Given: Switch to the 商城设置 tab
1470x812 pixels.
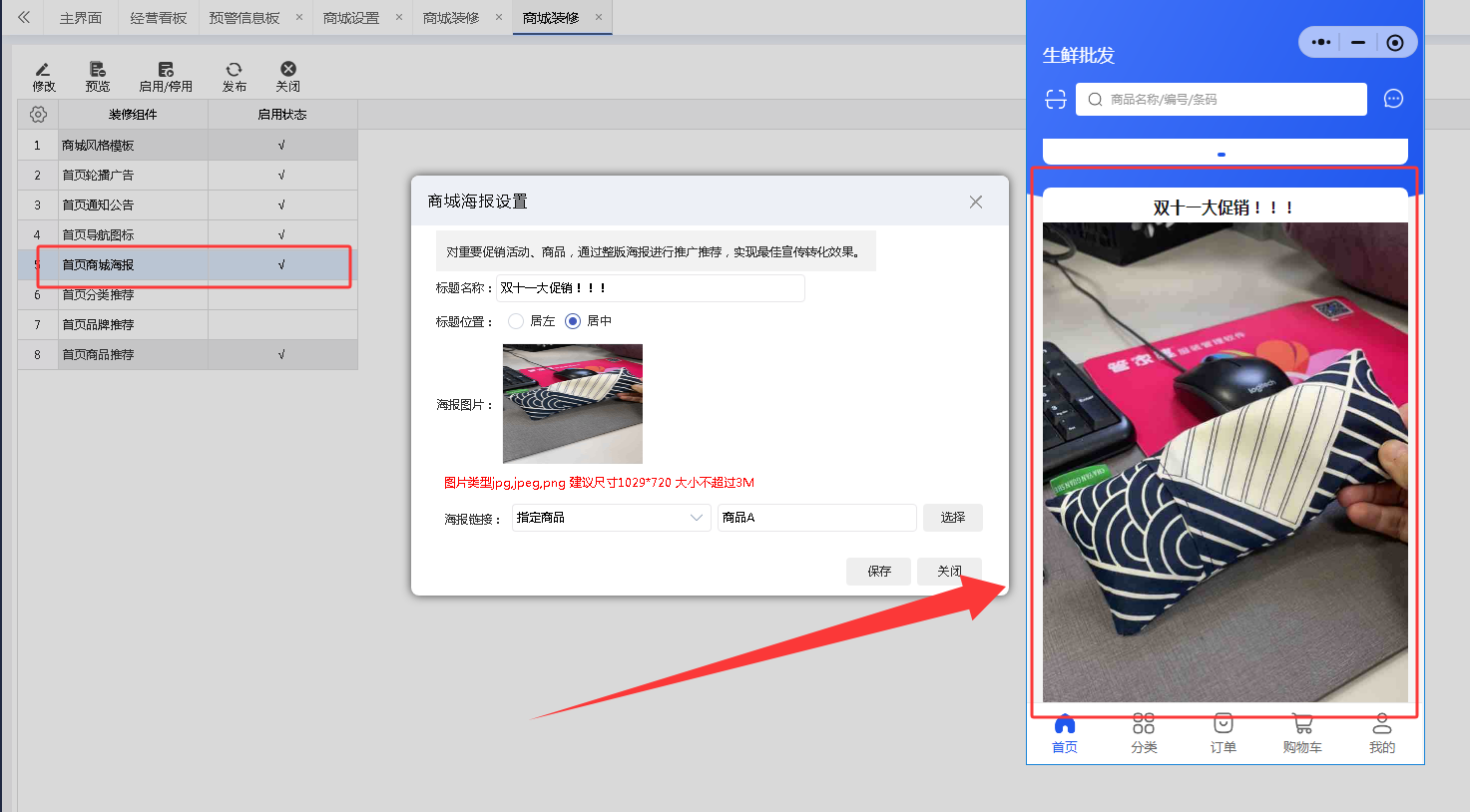Looking at the screenshot, I should (x=351, y=18).
